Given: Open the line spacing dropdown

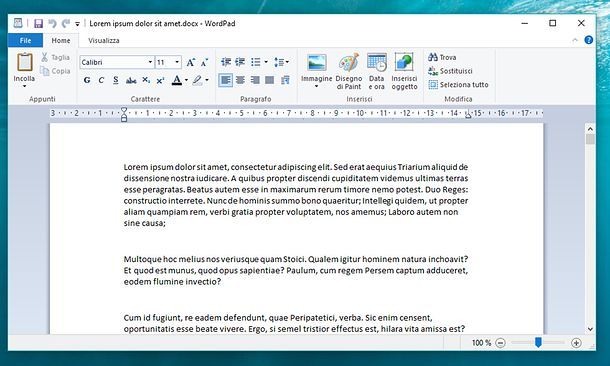Looking at the screenshot, I should pos(281,62).
